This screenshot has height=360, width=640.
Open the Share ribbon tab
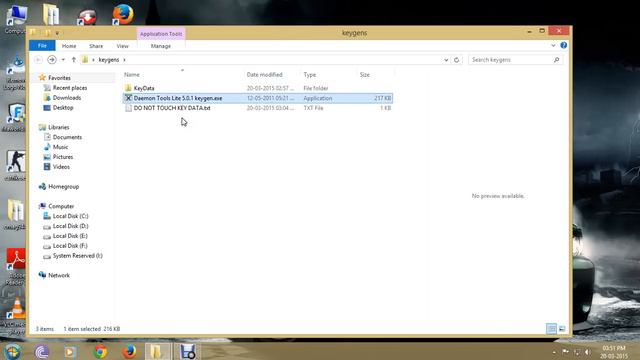coord(96,46)
